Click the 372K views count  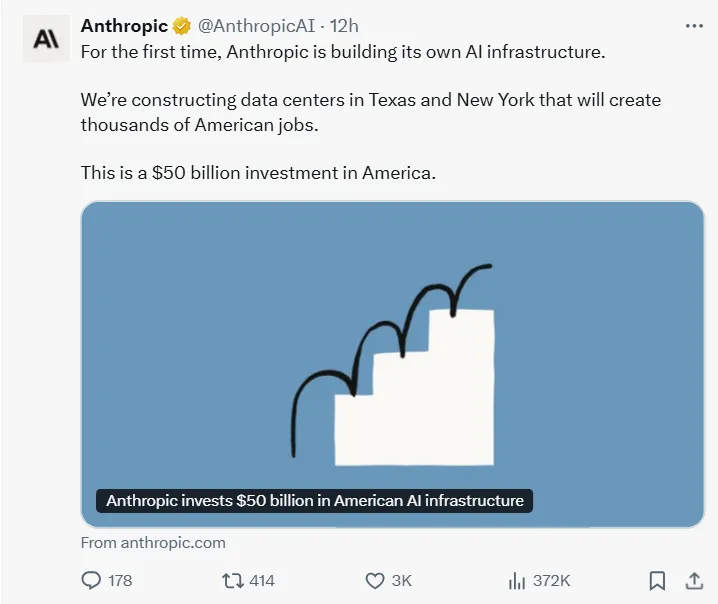pos(551,580)
